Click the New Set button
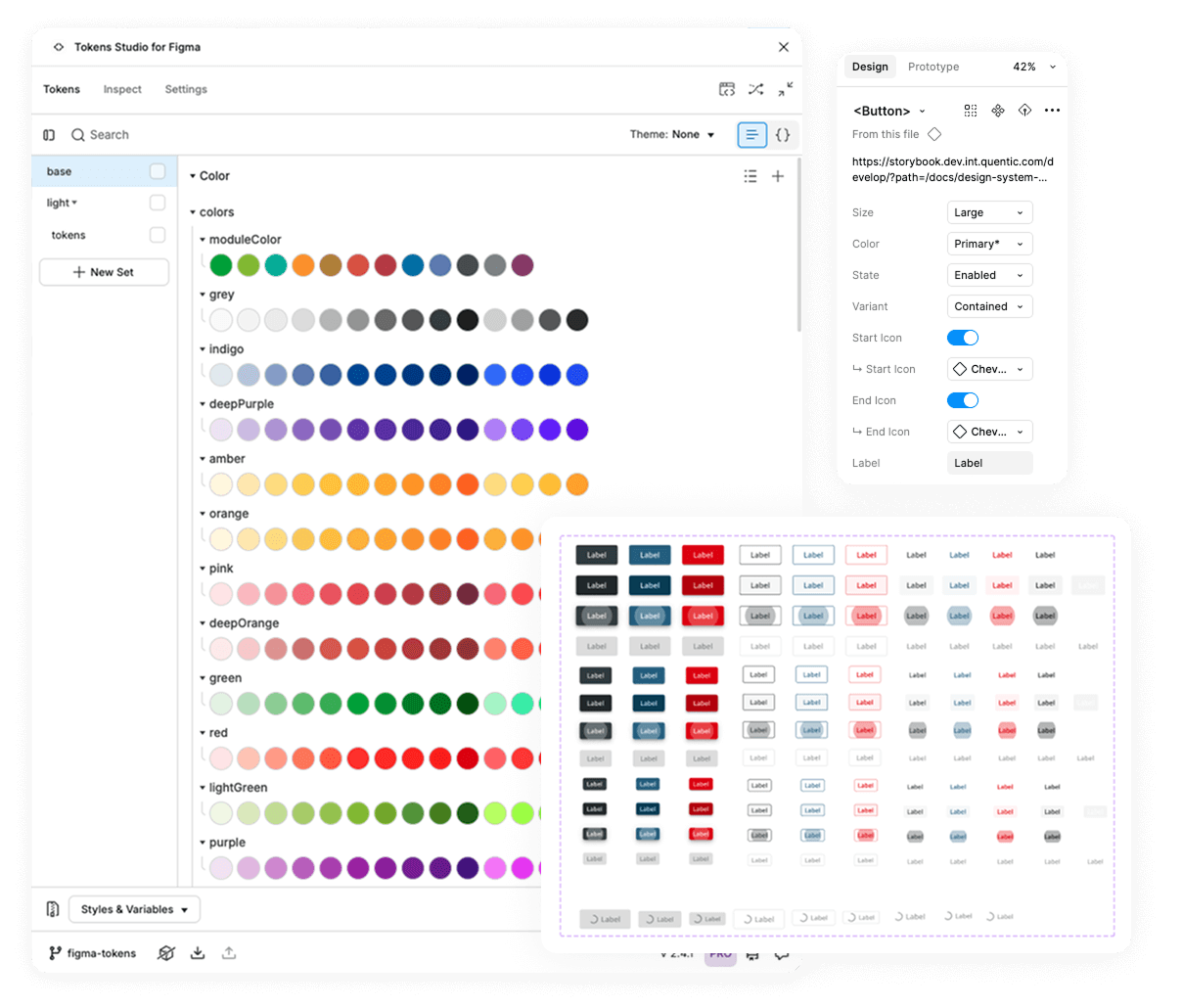This screenshot has width=1182, height=1008. (x=104, y=271)
